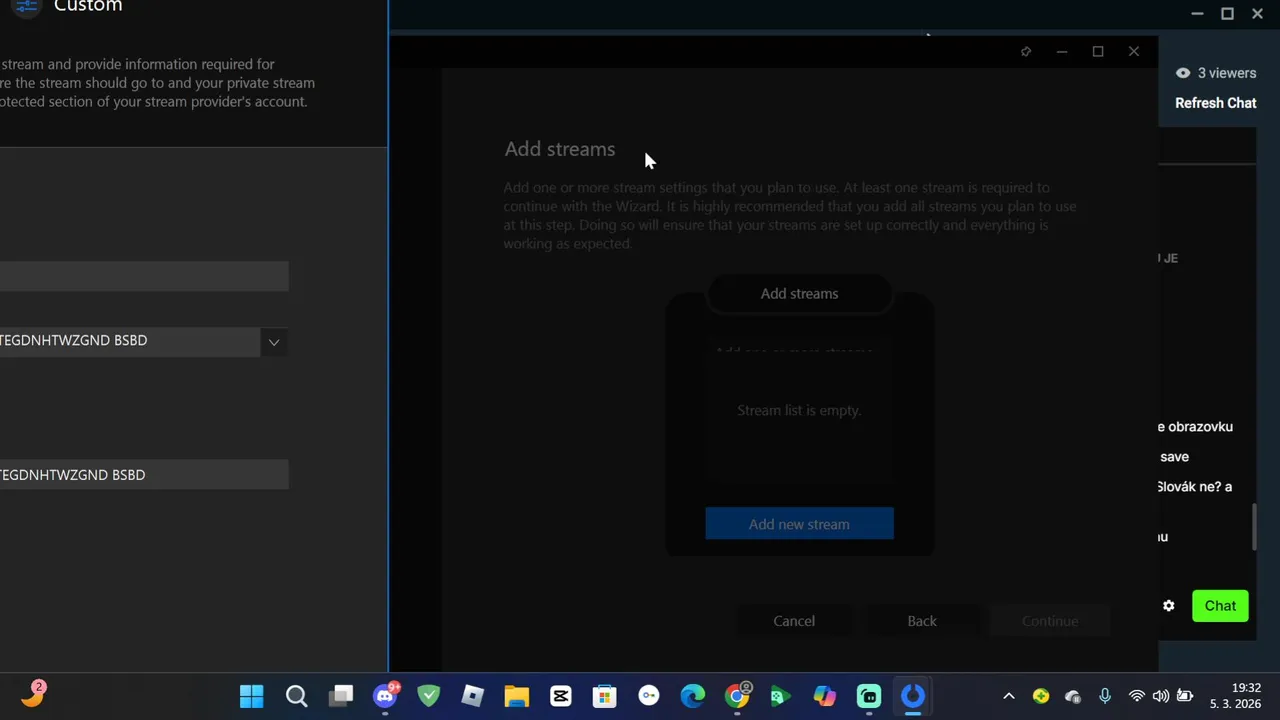Screen dimensions: 1280x720
Task: Open Task View on taskbar
Action: (341, 696)
